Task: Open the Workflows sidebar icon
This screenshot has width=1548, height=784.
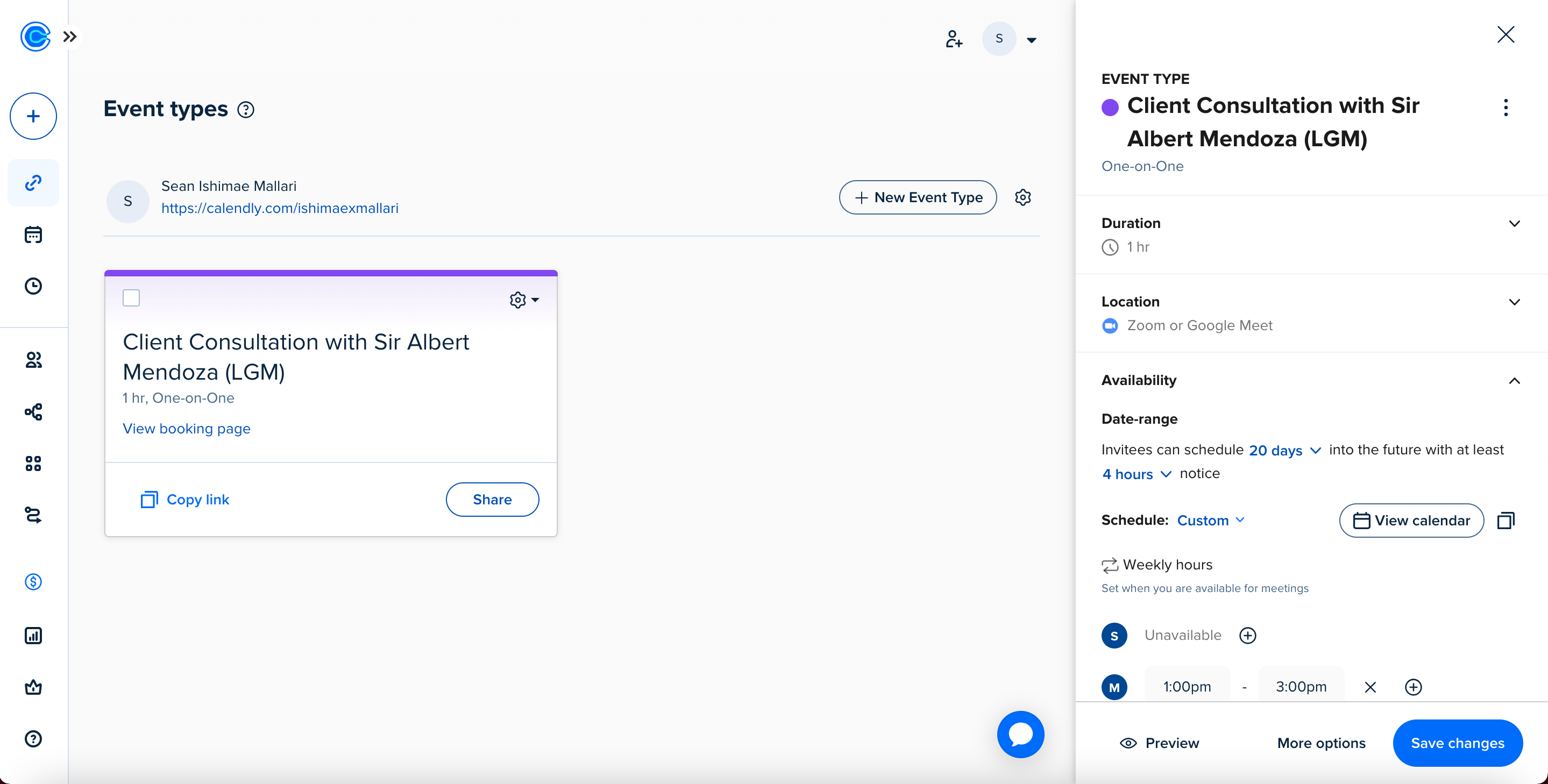Action: 33,411
